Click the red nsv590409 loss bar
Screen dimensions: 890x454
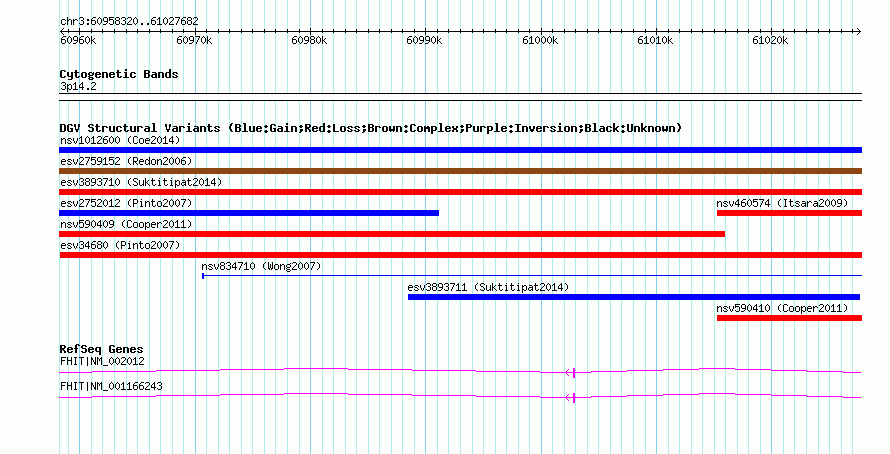tap(392, 234)
